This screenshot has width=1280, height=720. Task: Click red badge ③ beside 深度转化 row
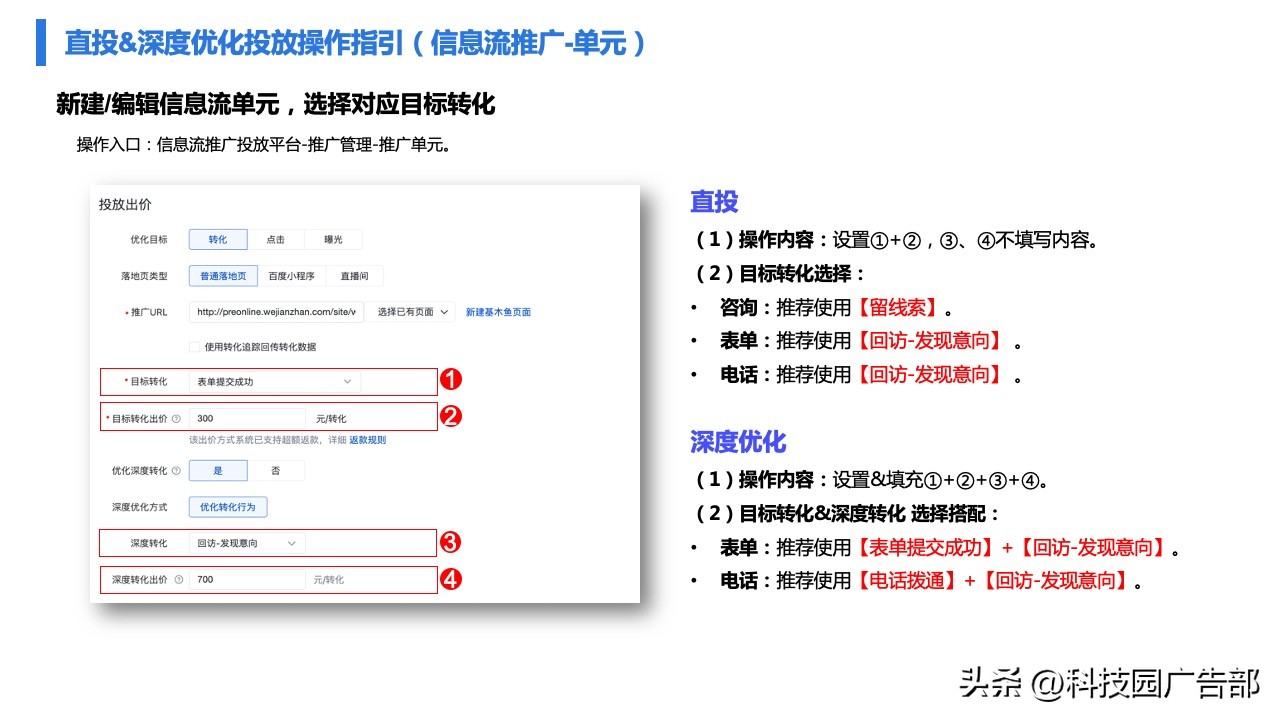[x=450, y=542]
